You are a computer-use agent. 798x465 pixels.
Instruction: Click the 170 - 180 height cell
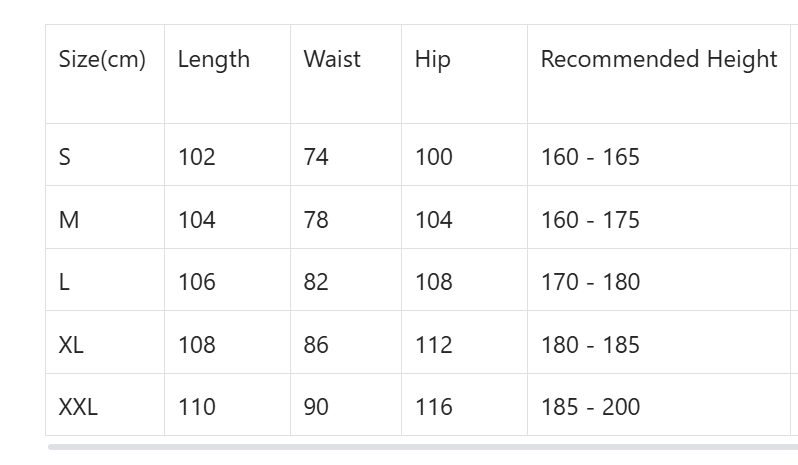point(590,282)
